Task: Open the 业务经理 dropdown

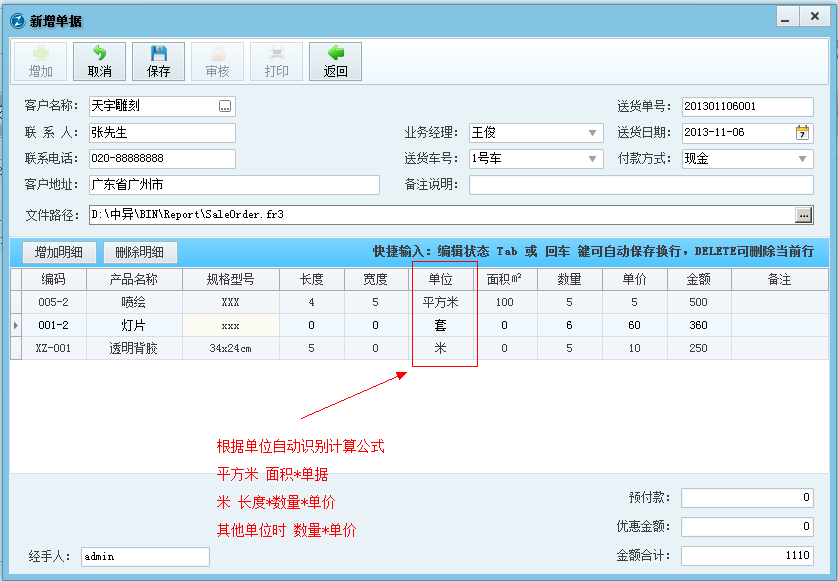Action: tap(594, 134)
